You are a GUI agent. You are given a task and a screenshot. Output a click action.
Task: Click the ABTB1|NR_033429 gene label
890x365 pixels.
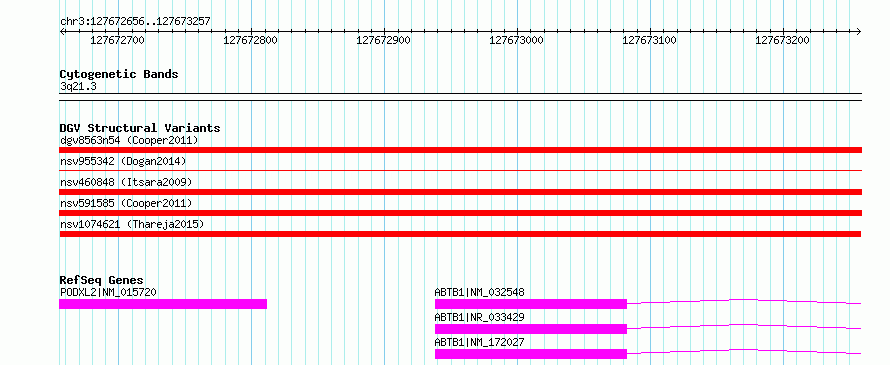point(480,317)
